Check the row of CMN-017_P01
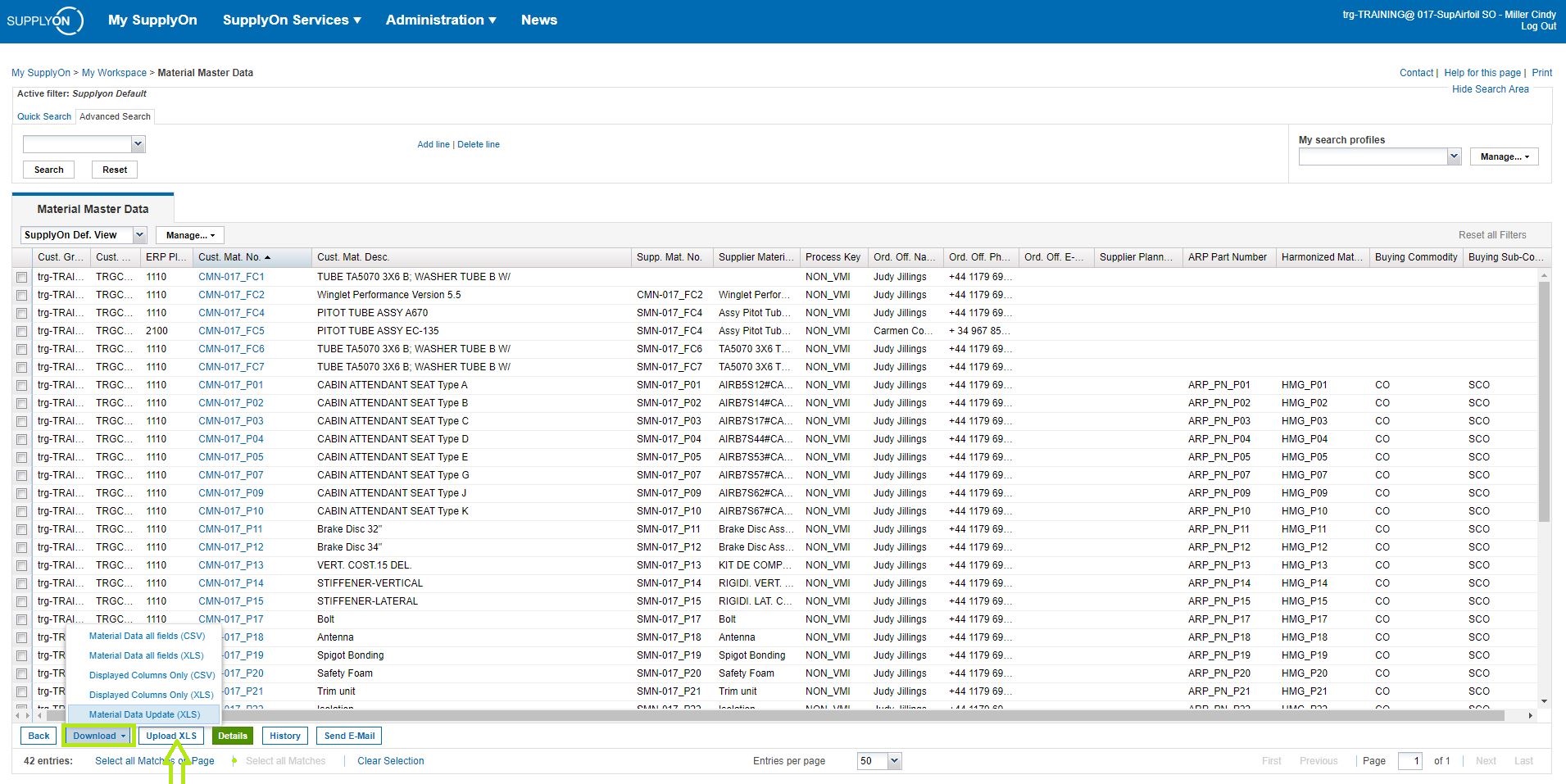1566x784 pixels. tap(21, 385)
